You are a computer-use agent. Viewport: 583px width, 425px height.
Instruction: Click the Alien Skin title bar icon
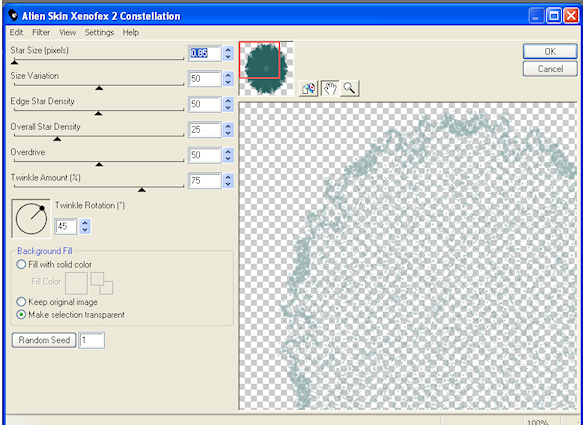(x=13, y=16)
